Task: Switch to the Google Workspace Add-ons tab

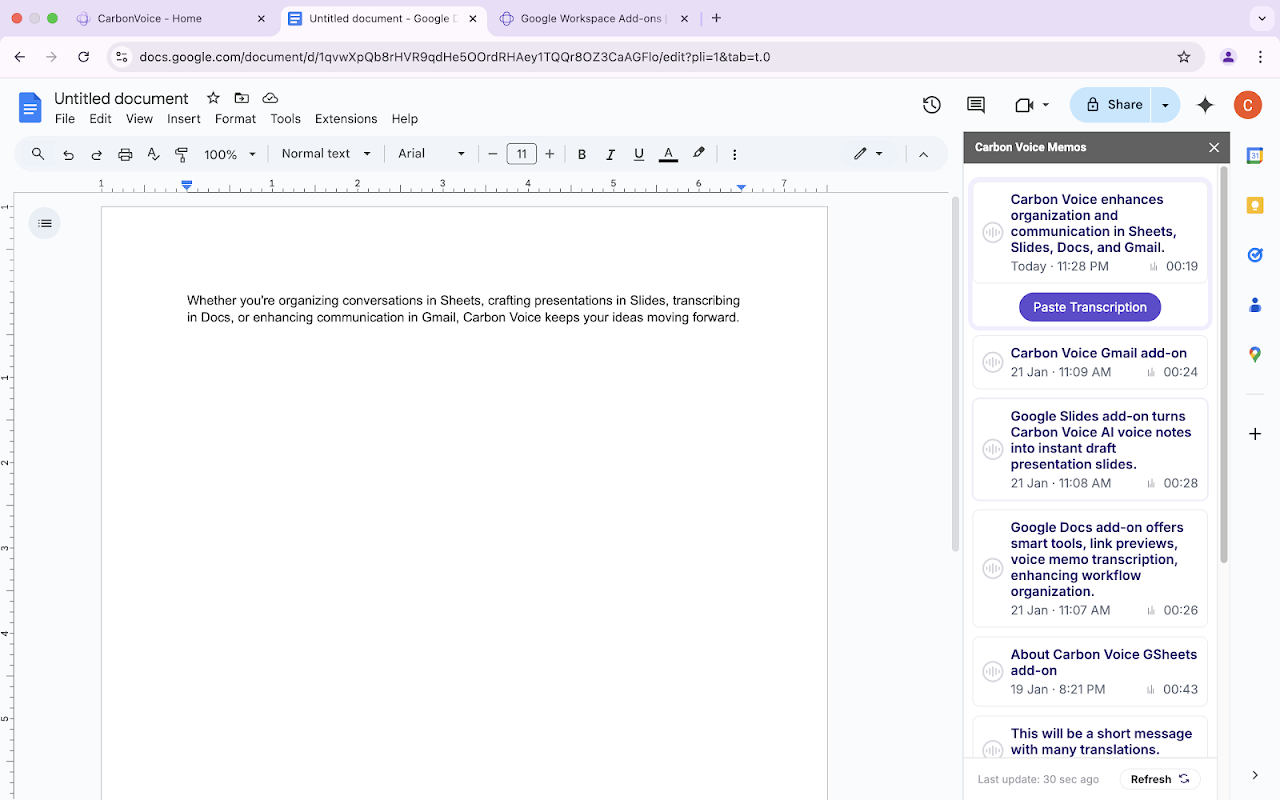Action: (593, 18)
